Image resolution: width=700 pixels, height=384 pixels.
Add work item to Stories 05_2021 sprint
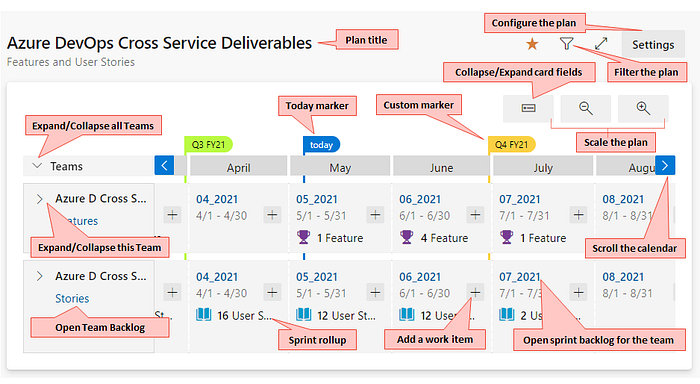(x=375, y=292)
